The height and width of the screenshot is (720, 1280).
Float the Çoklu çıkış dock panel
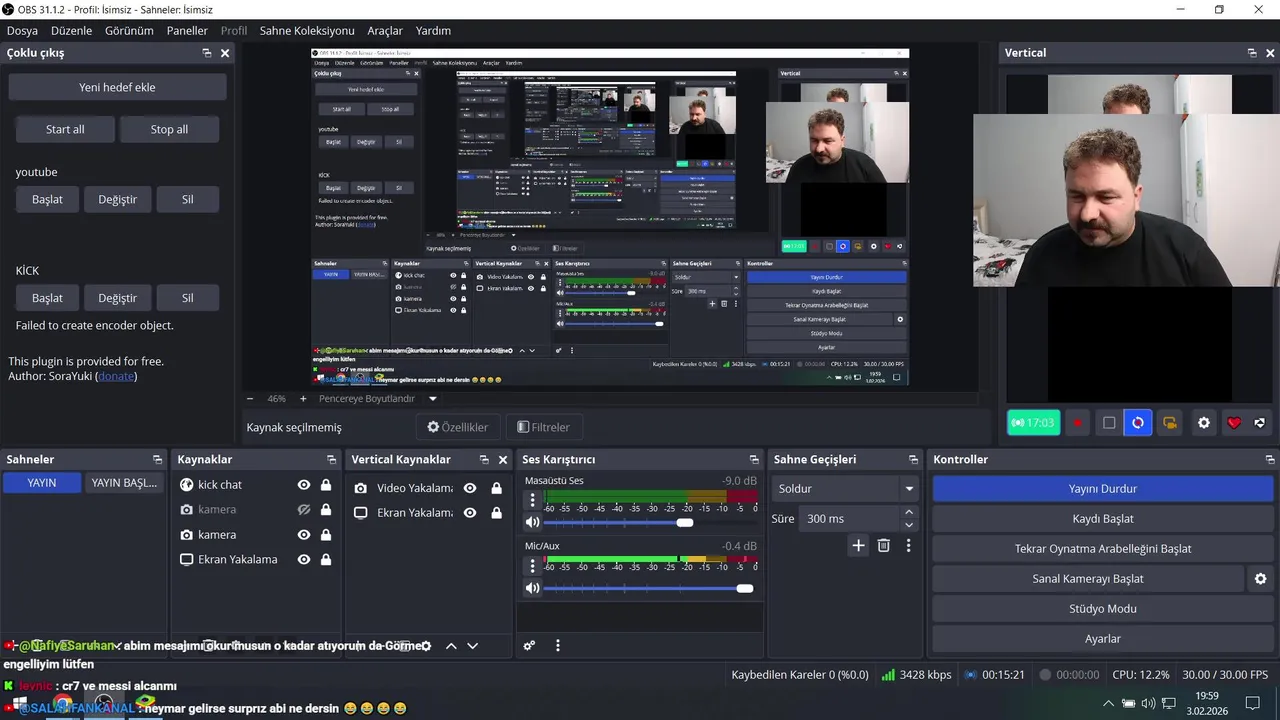pos(207,53)
